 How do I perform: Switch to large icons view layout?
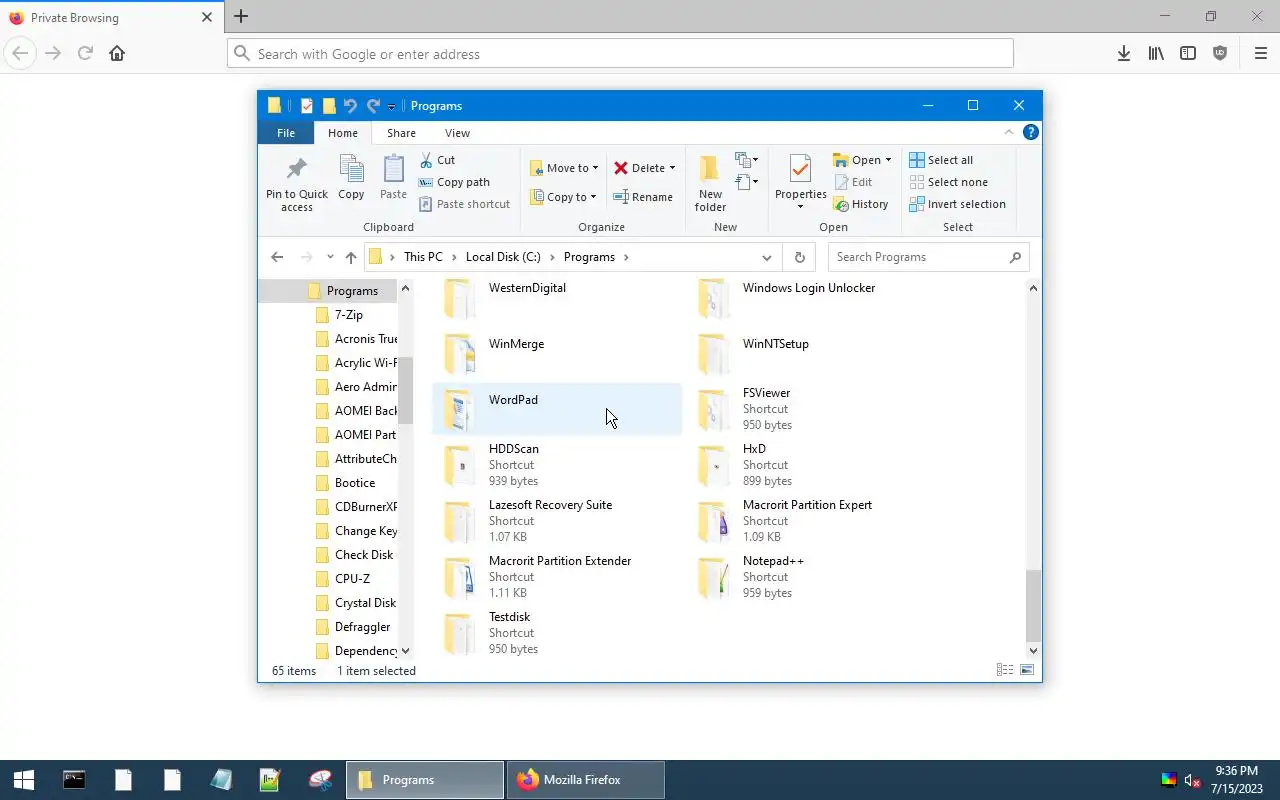click(x=1027, y=670)
